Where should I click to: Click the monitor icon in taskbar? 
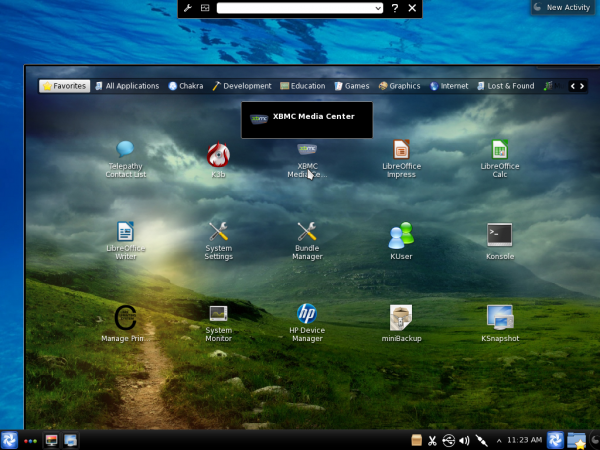51,440
